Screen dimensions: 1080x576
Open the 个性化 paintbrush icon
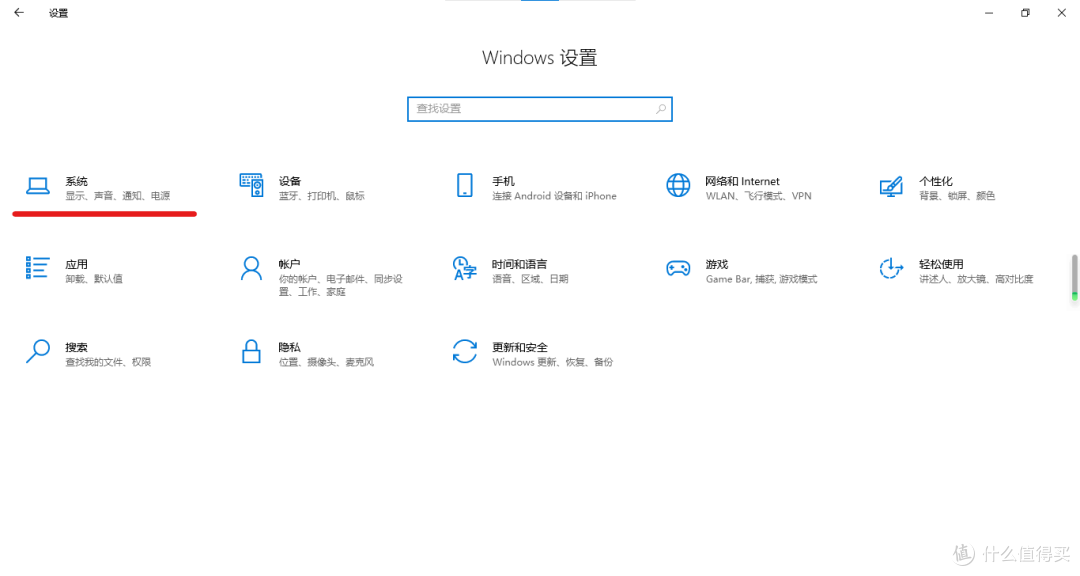[891, 186]
